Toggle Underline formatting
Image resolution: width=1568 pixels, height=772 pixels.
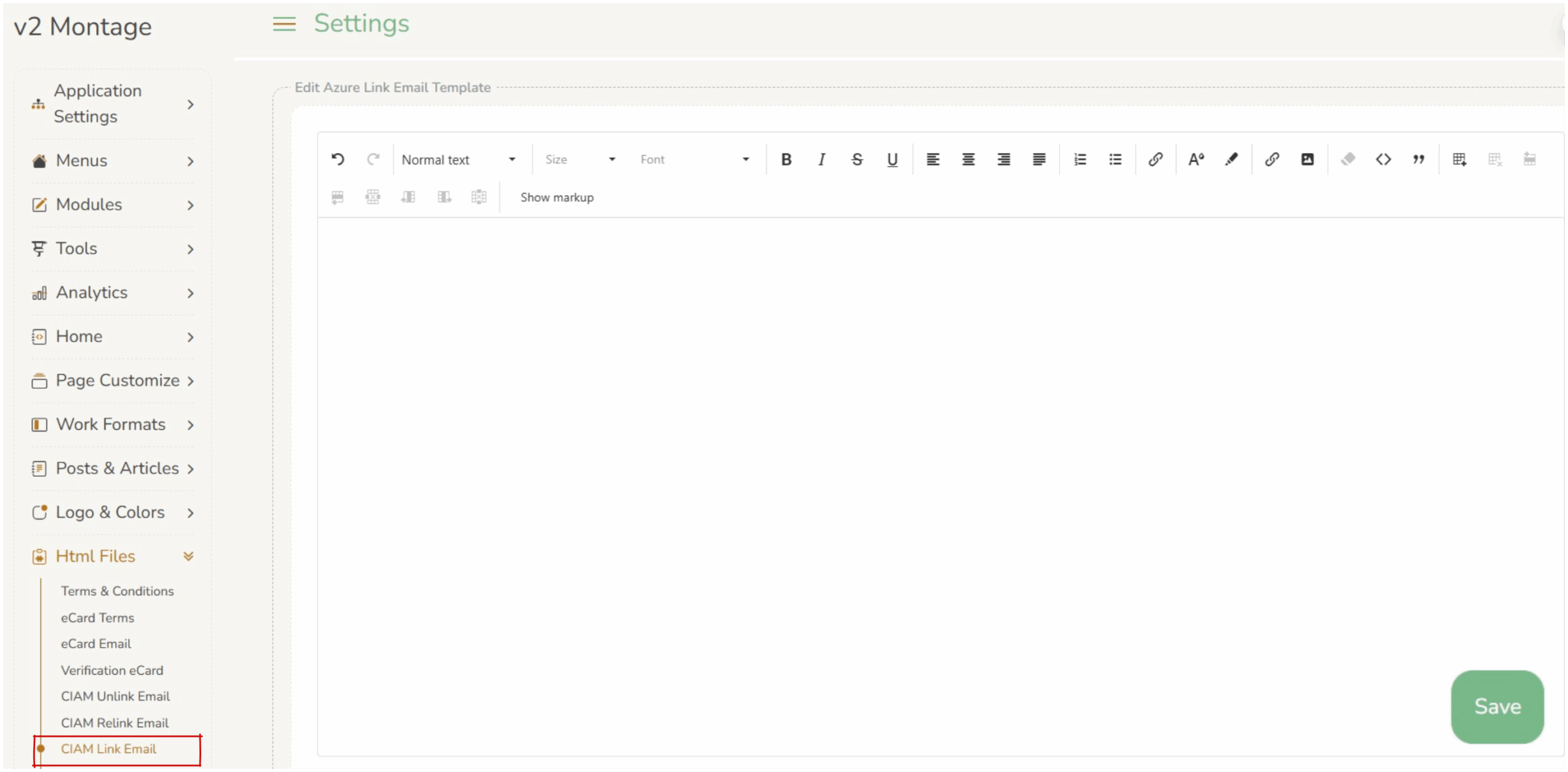(x=892, y=160)
